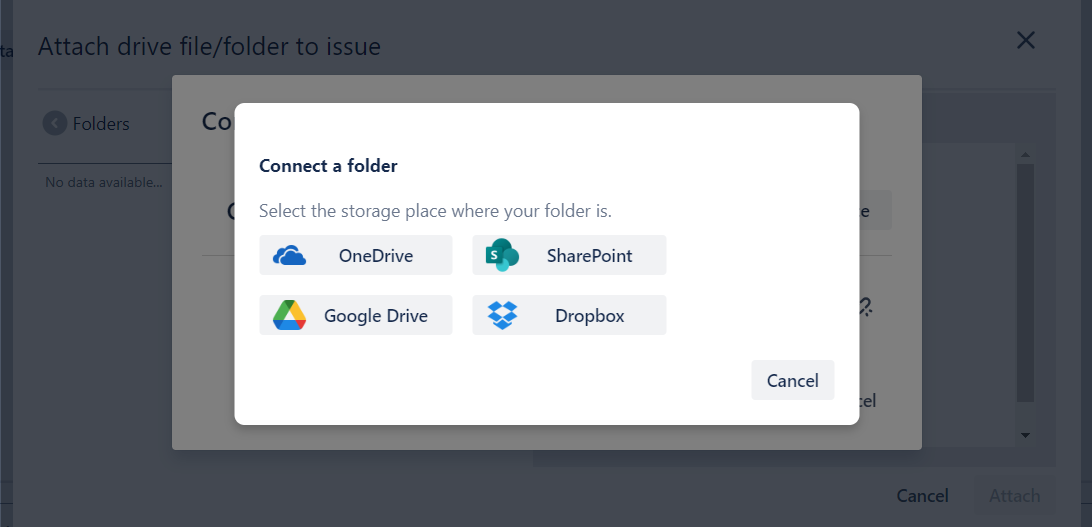Click the greyed-out Attach button
Image resolution: width=1092 pixels, height=527 pixels.
click(1014, 496)
